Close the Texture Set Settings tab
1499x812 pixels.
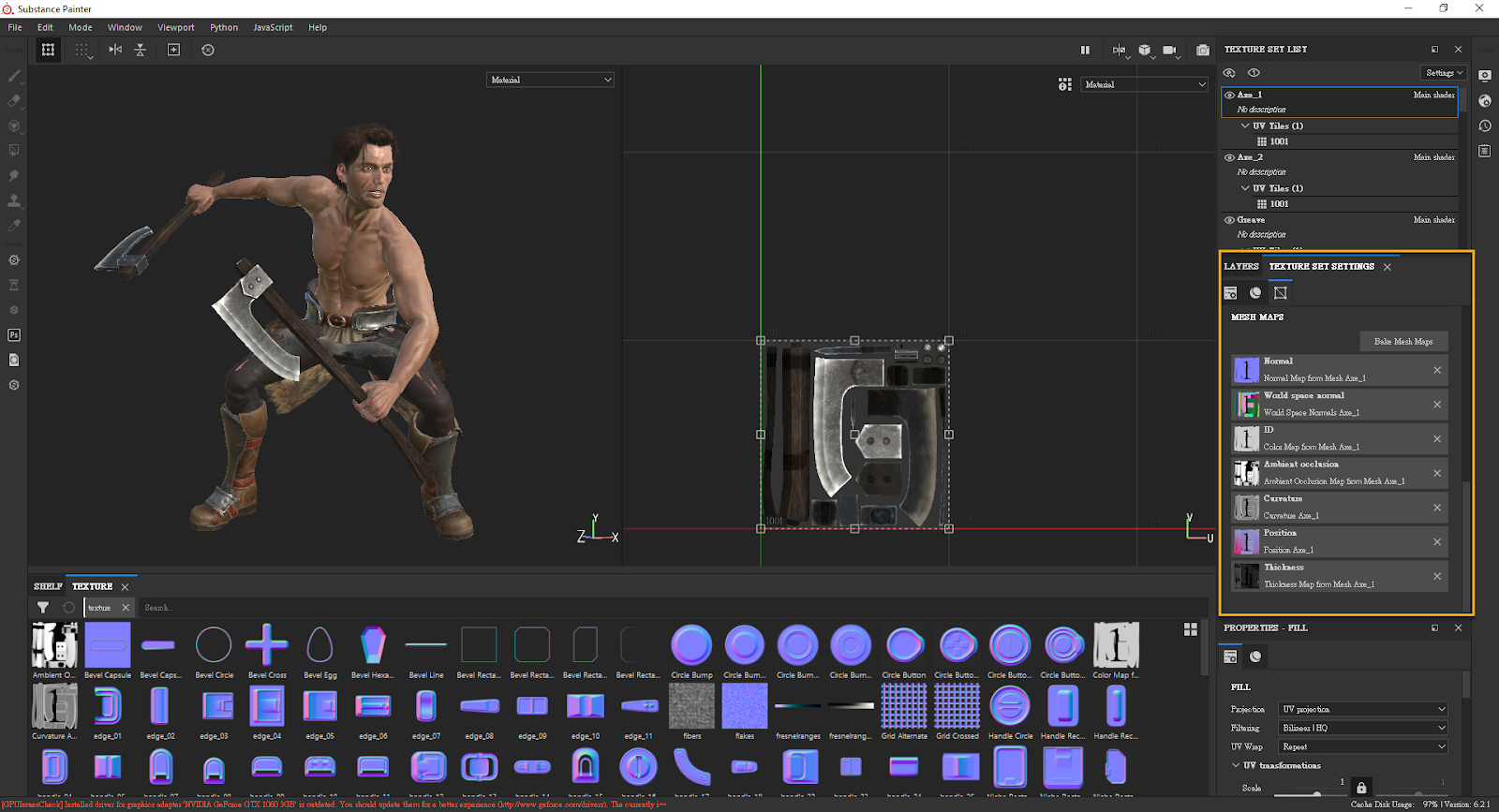click(x=1388, y=267)
